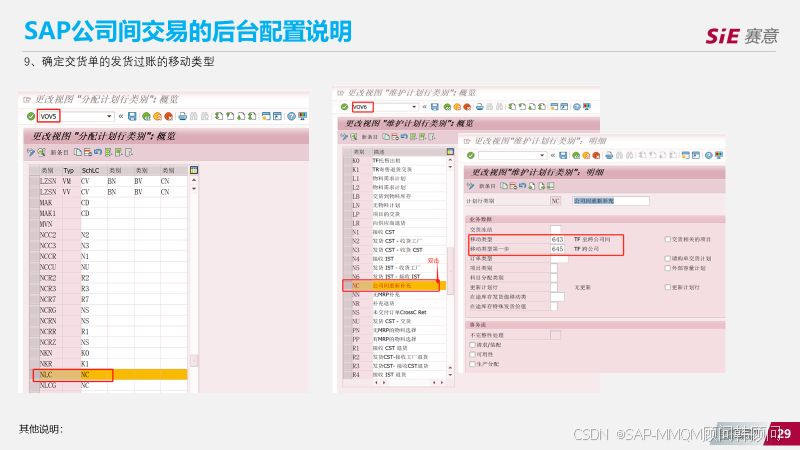Toggle checkbox 可用性
This screenshot has width=800, height=450.
[x=472, y=355]
